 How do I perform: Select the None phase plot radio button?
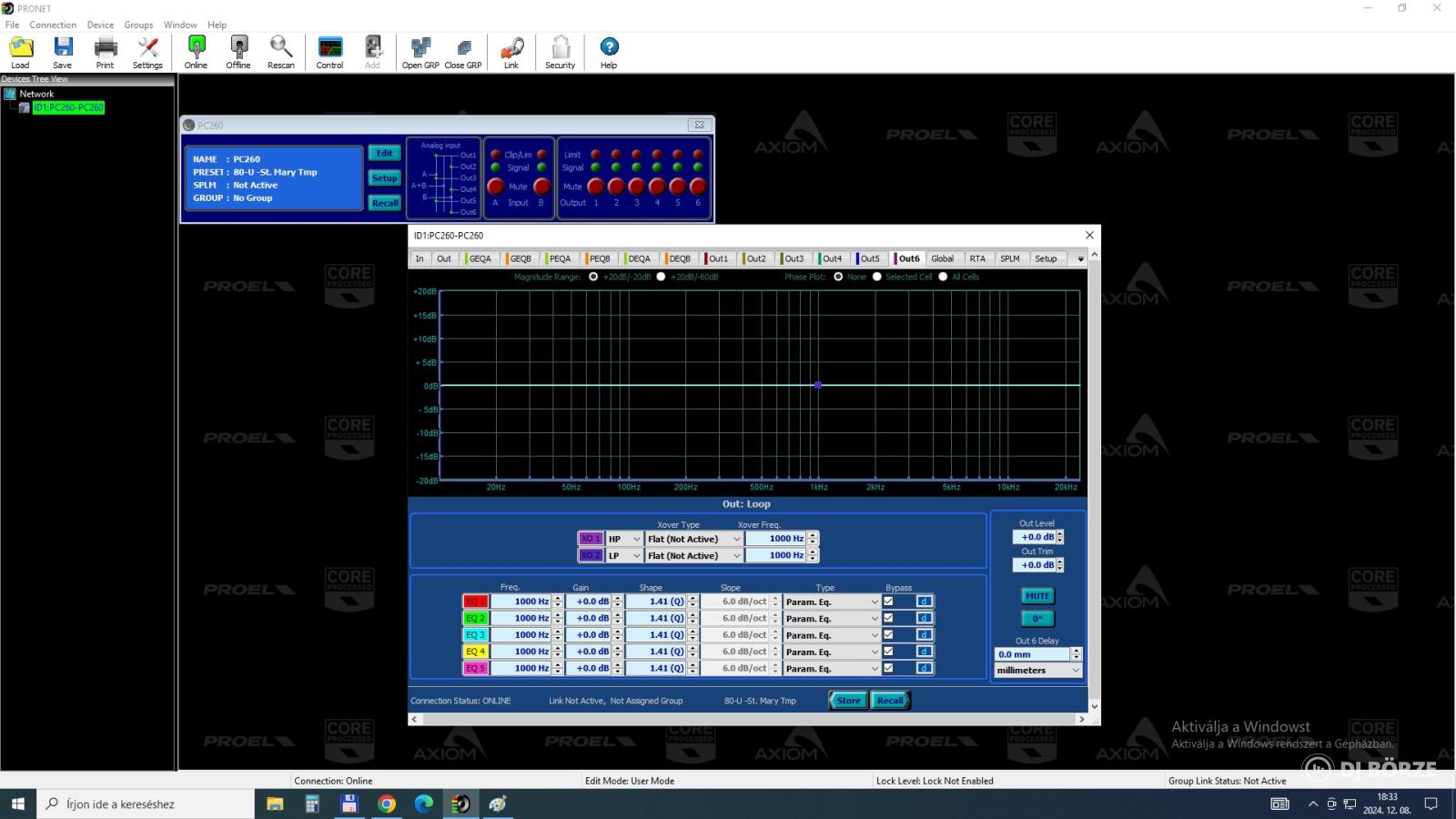pyautogui.click(x=838, y=277)
